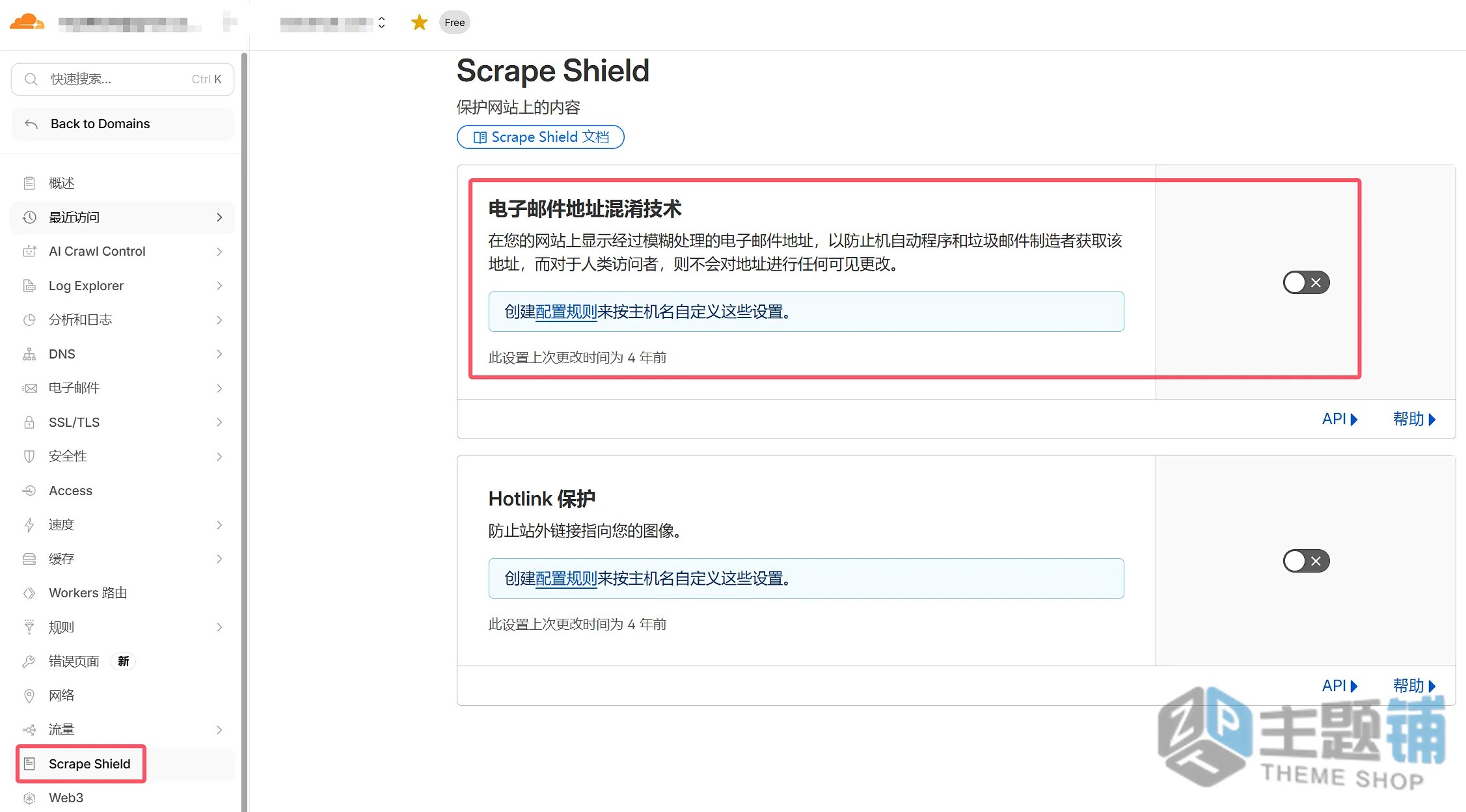Click the 速度 lightning bolt icon

(29, 525)
